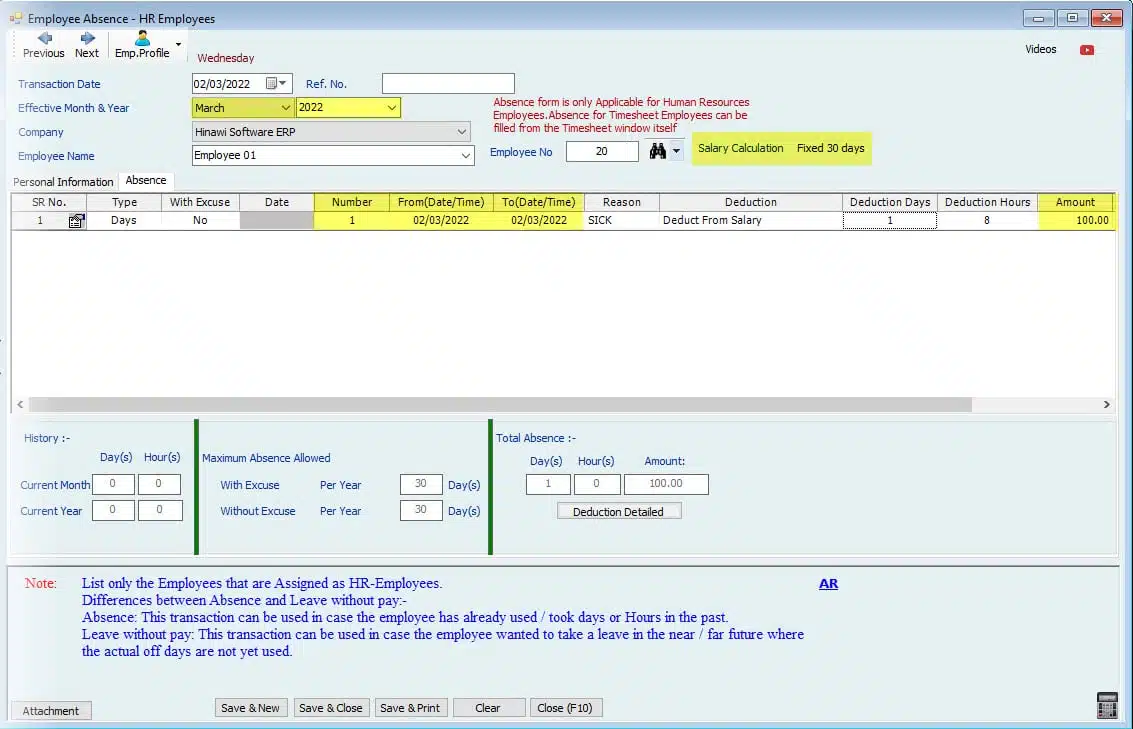Image resolution: width=1133 pixels, height=729 pixels.
Task: Open the Attachment button
Action: point(51,711)
